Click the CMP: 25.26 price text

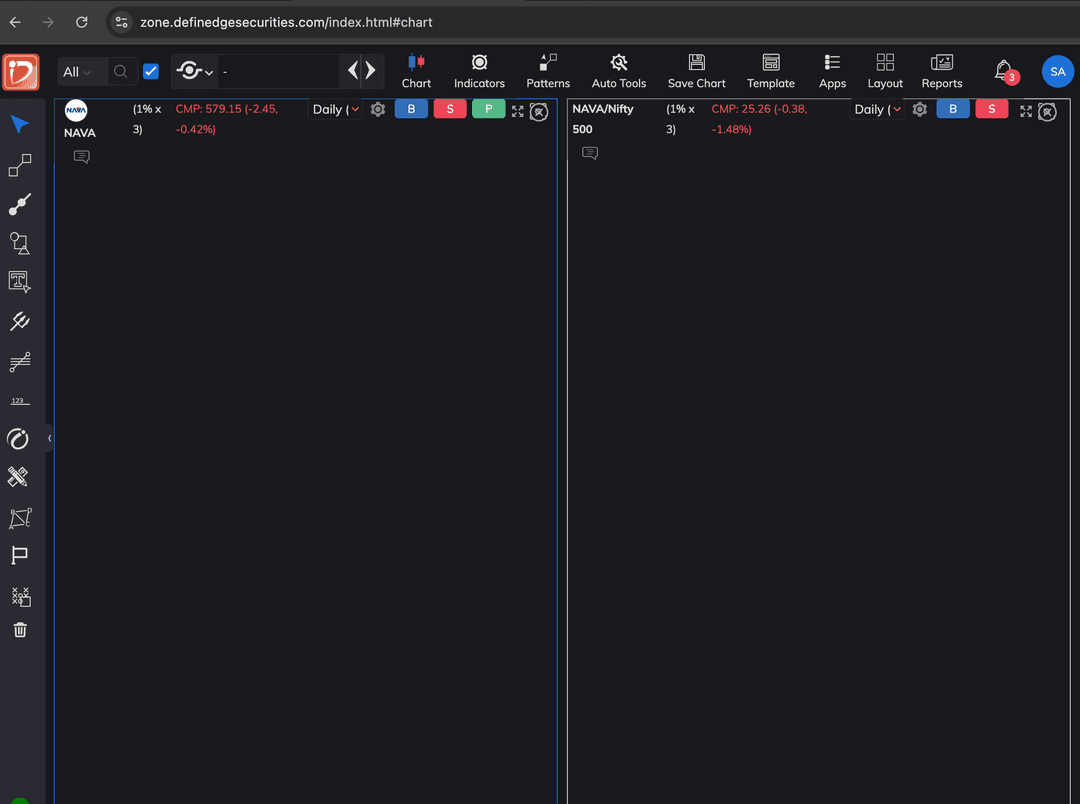(x=759, y=118)
